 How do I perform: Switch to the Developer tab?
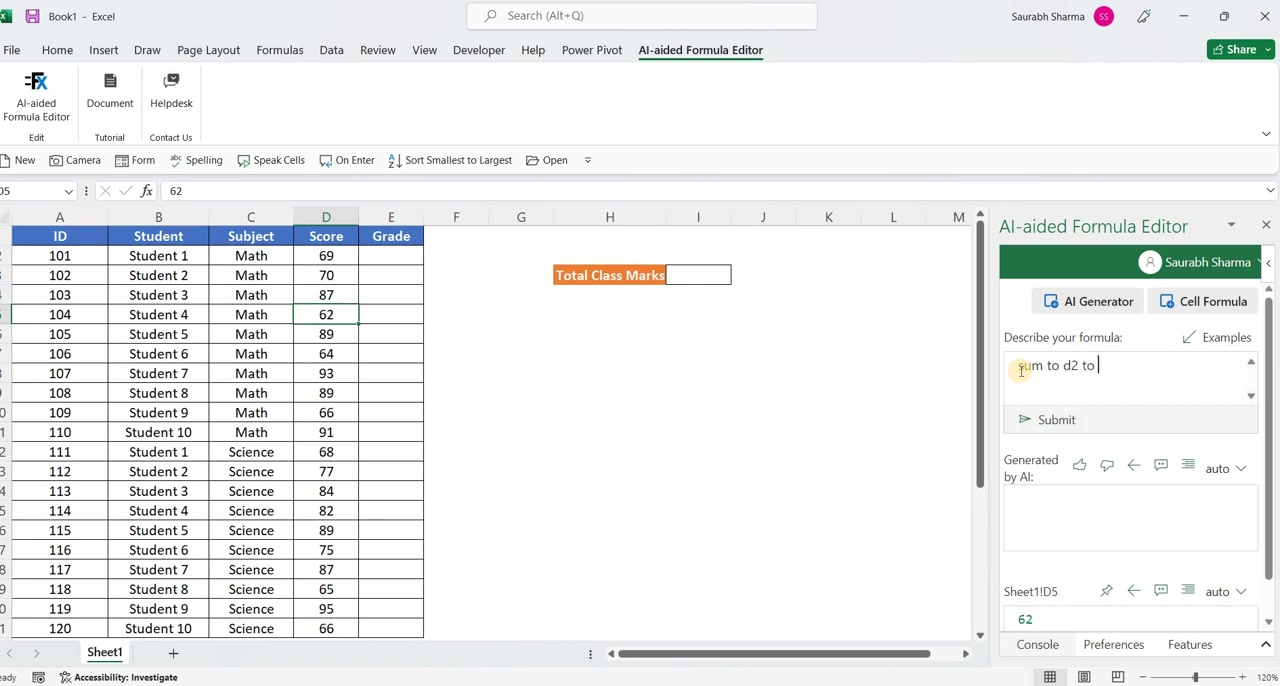479,50
